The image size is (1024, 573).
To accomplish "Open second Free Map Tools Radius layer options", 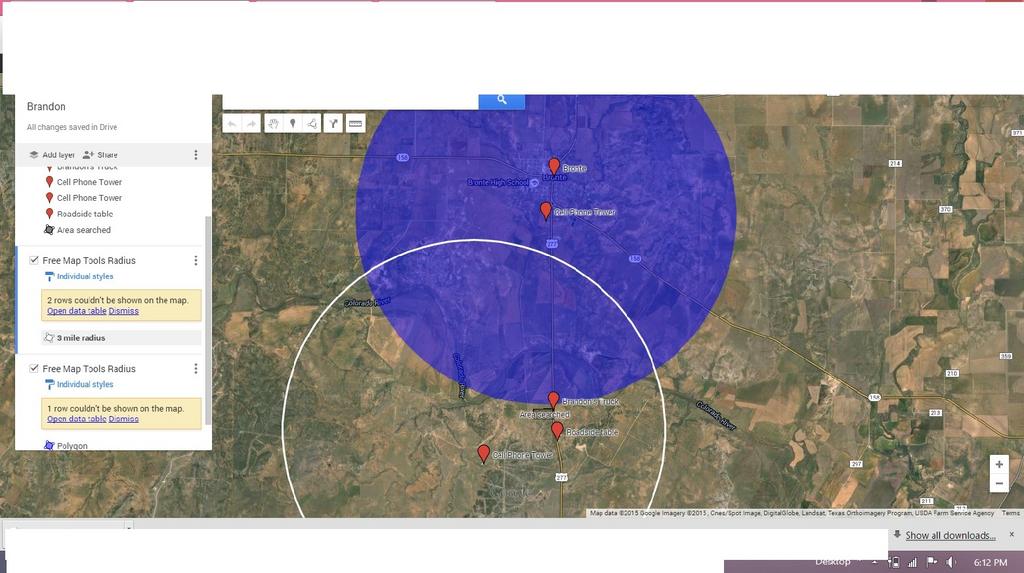I will tap(196, 369).
